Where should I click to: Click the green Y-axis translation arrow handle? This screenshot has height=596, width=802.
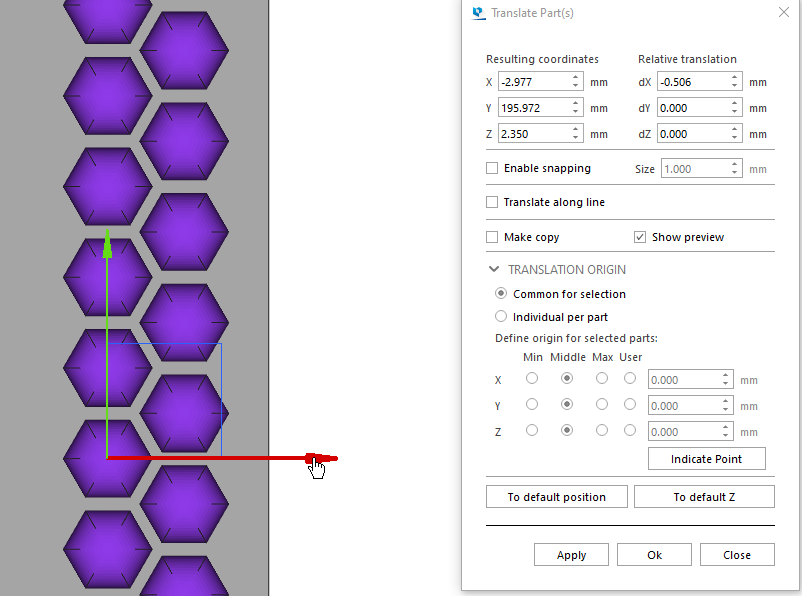[107, 245]
